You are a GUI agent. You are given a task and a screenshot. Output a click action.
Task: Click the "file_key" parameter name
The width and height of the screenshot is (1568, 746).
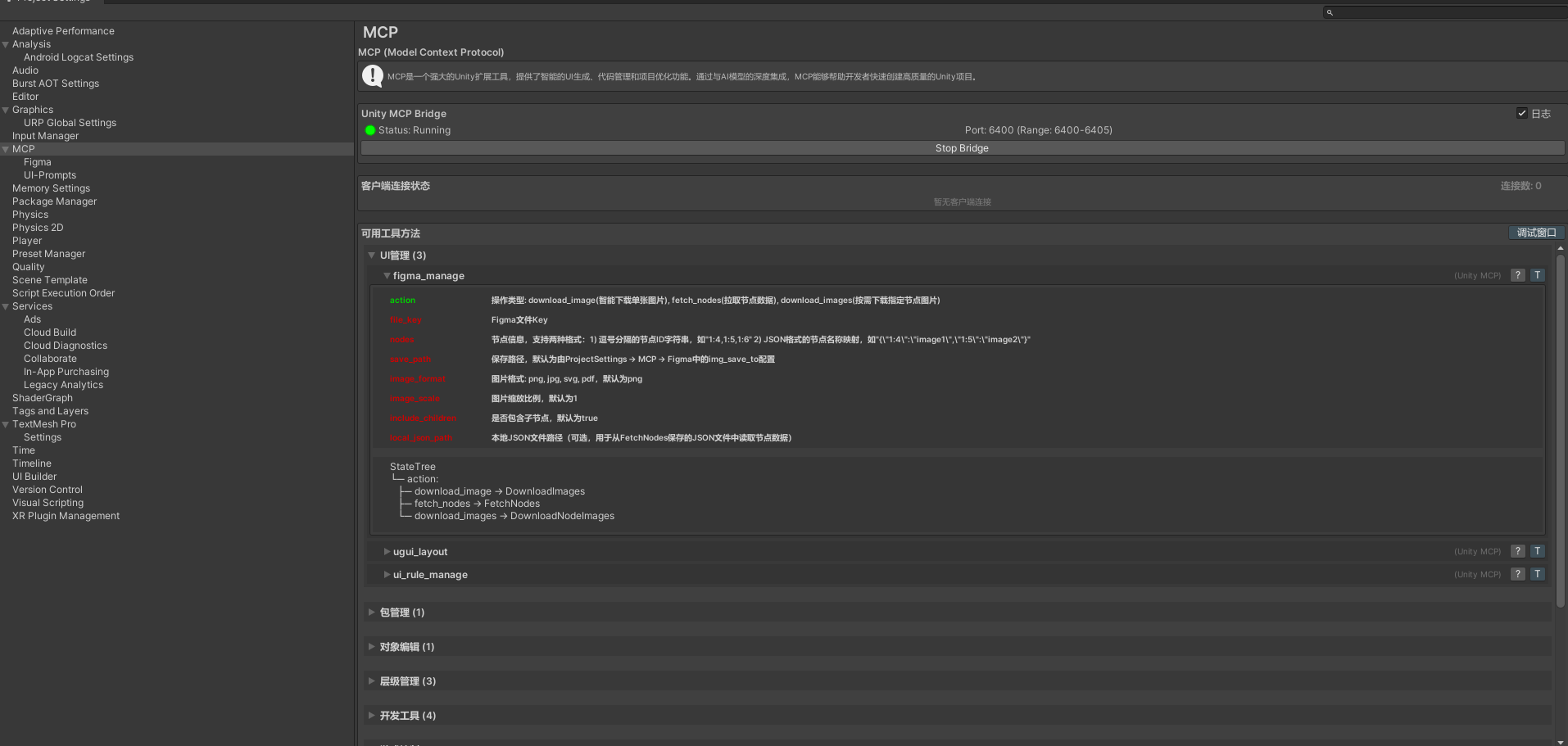[x=406, y=320]
